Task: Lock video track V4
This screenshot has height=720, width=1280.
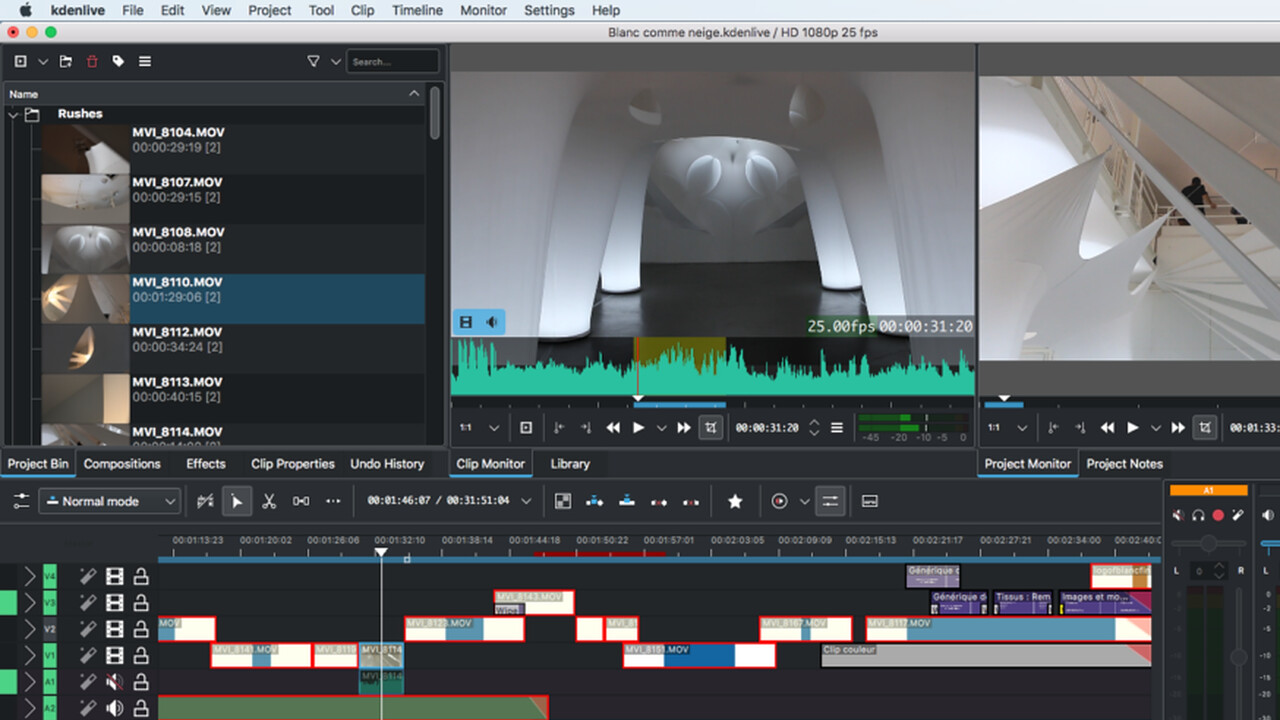Action: coord(141,577)
